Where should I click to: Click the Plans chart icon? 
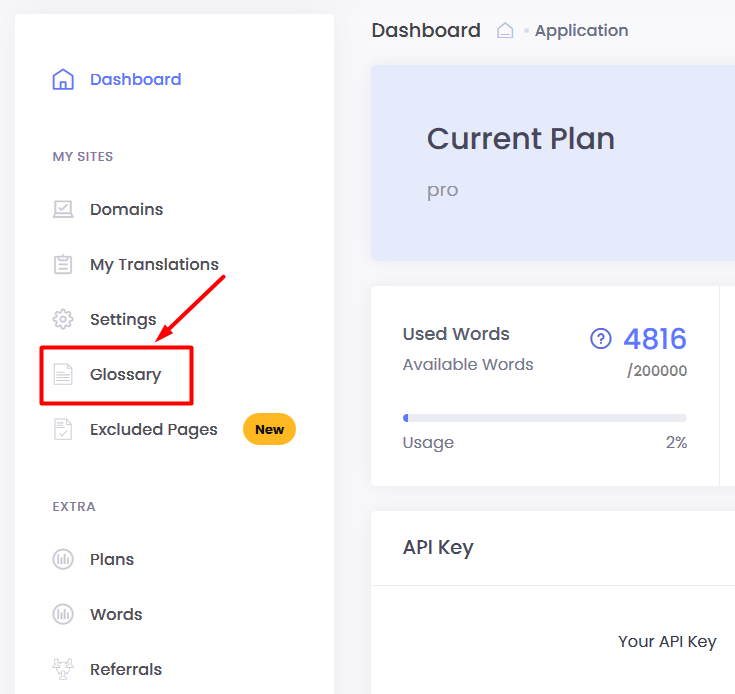(63, 559)
